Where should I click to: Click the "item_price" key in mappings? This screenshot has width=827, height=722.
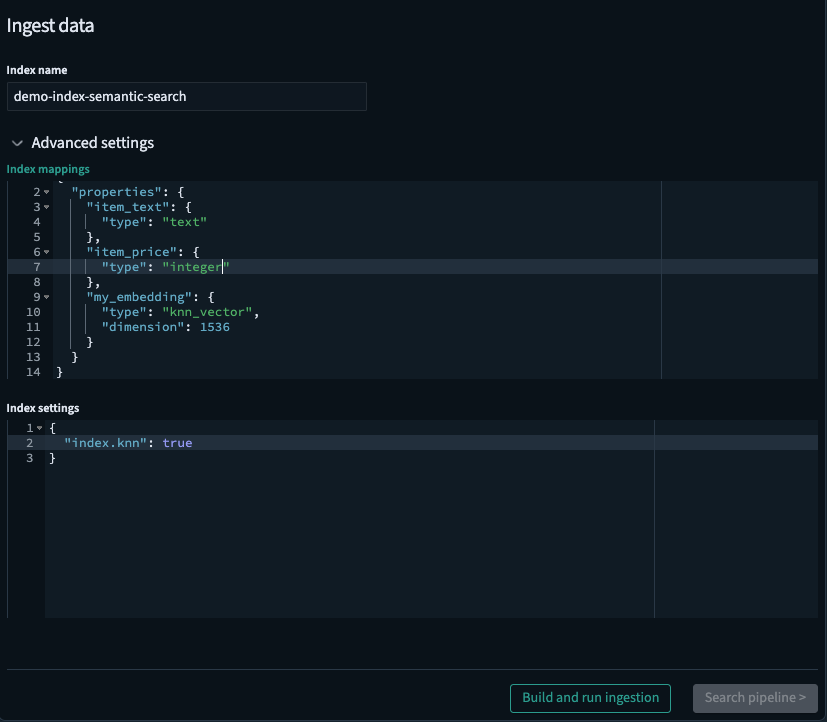pyautogui.click(x=132, y=252)
